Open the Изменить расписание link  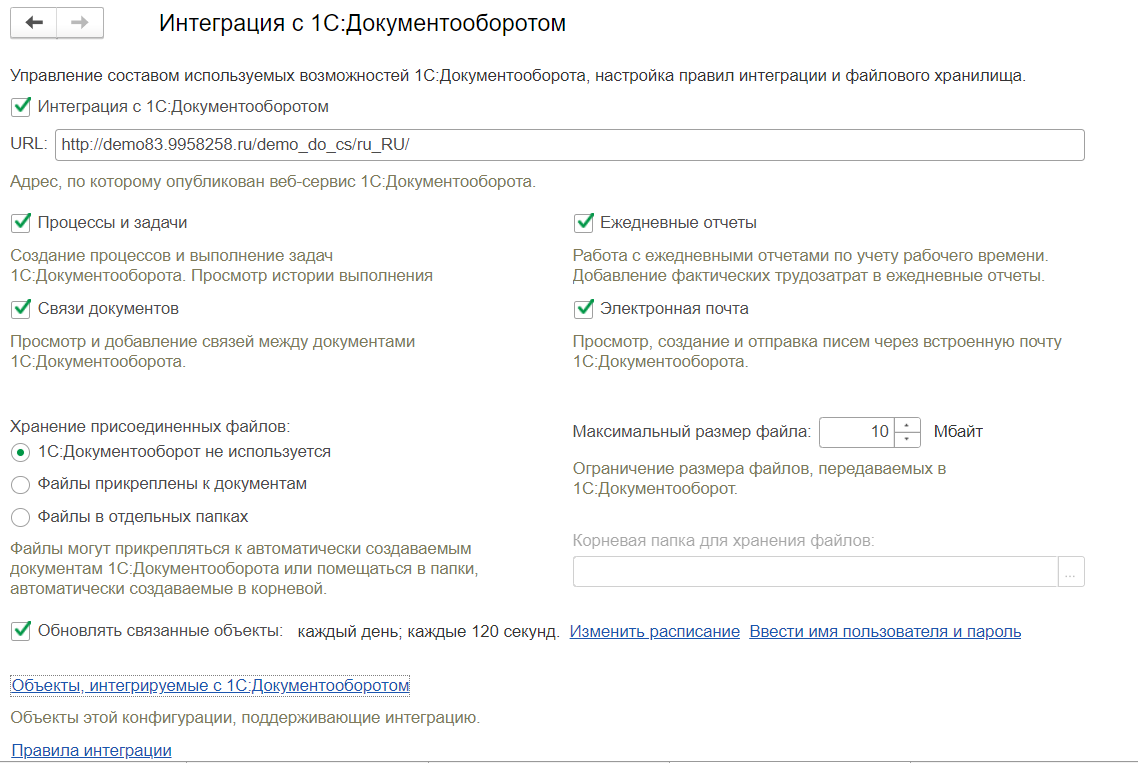pos(655,632)
